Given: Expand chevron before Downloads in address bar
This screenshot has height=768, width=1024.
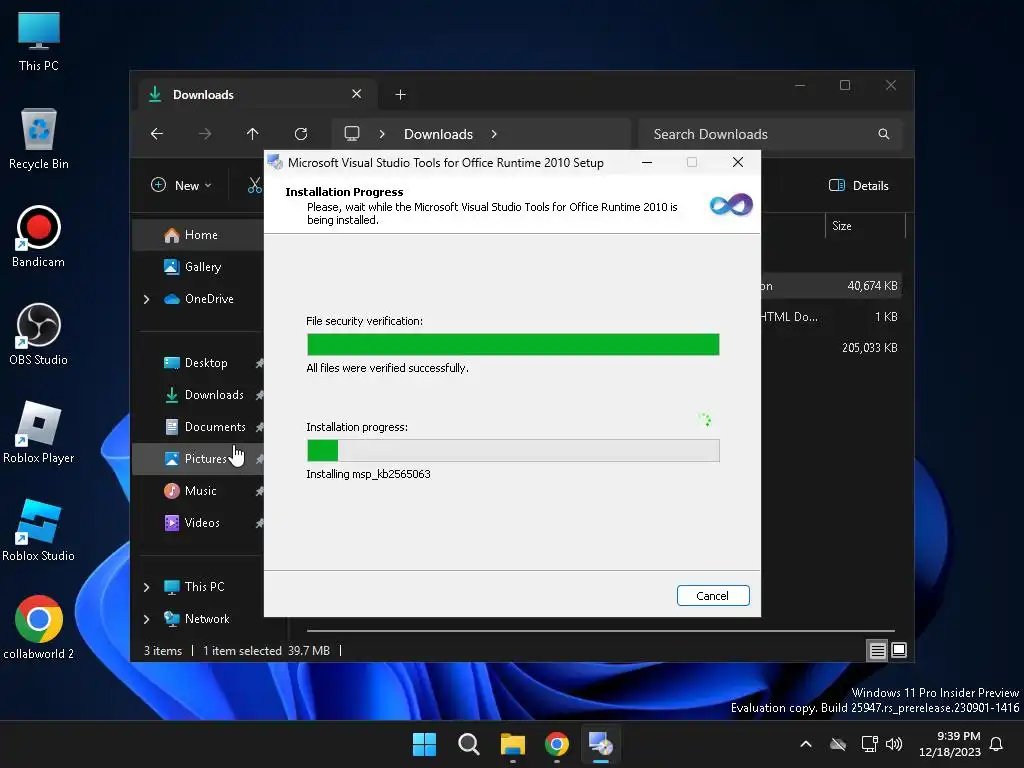Looking at the screenshot, I should tap(382, 134).
